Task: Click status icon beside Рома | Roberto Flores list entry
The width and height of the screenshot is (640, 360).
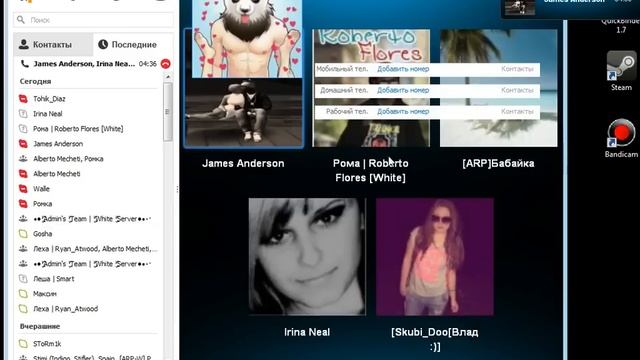Action: [23, 129]
